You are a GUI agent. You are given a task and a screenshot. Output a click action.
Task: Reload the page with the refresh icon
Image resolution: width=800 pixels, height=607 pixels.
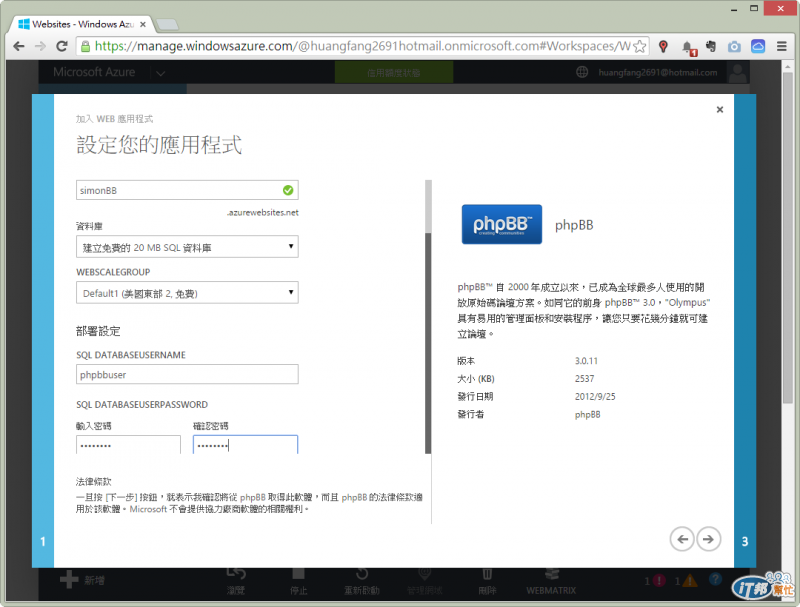point(62,46)
